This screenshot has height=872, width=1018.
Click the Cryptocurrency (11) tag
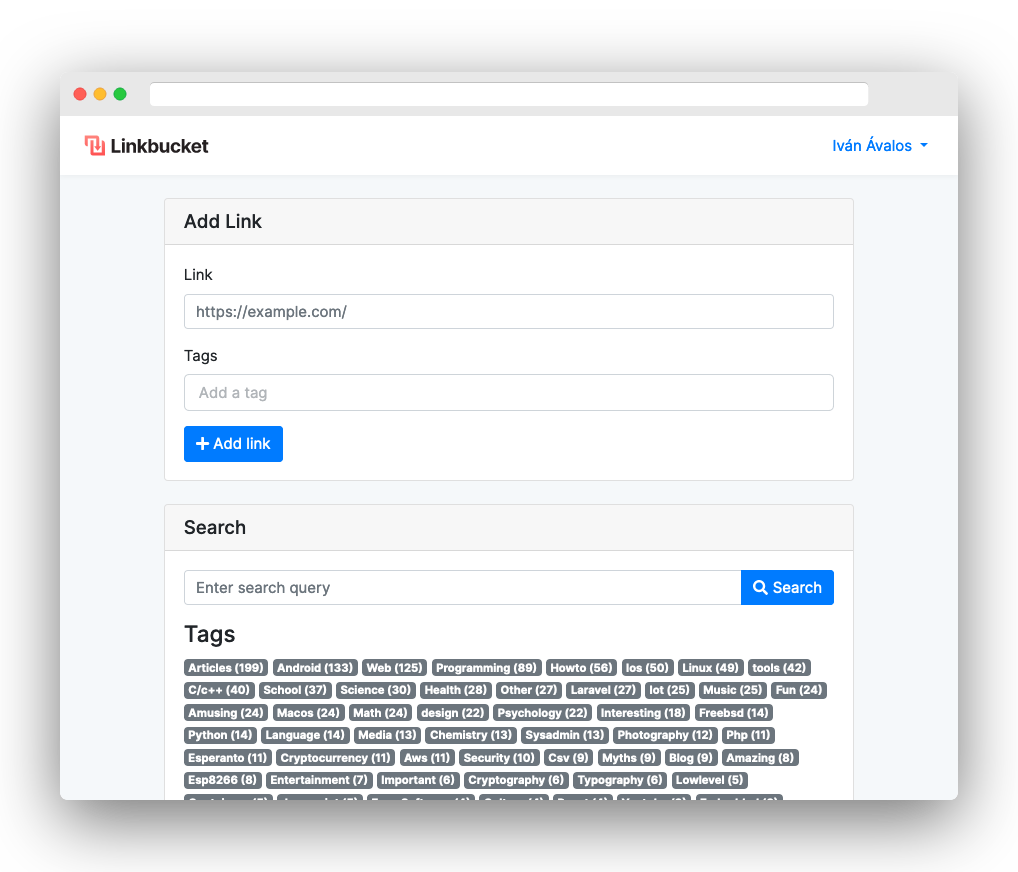click(x=336, y=758)
